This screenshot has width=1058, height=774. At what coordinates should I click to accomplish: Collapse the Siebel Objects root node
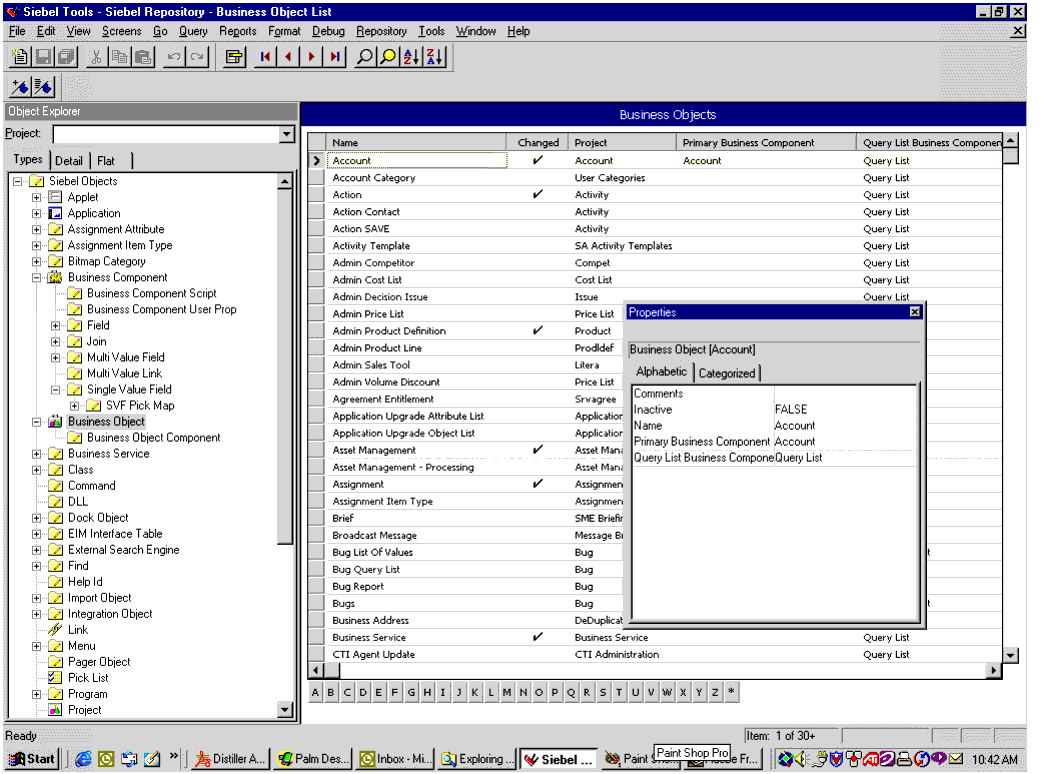18,181
